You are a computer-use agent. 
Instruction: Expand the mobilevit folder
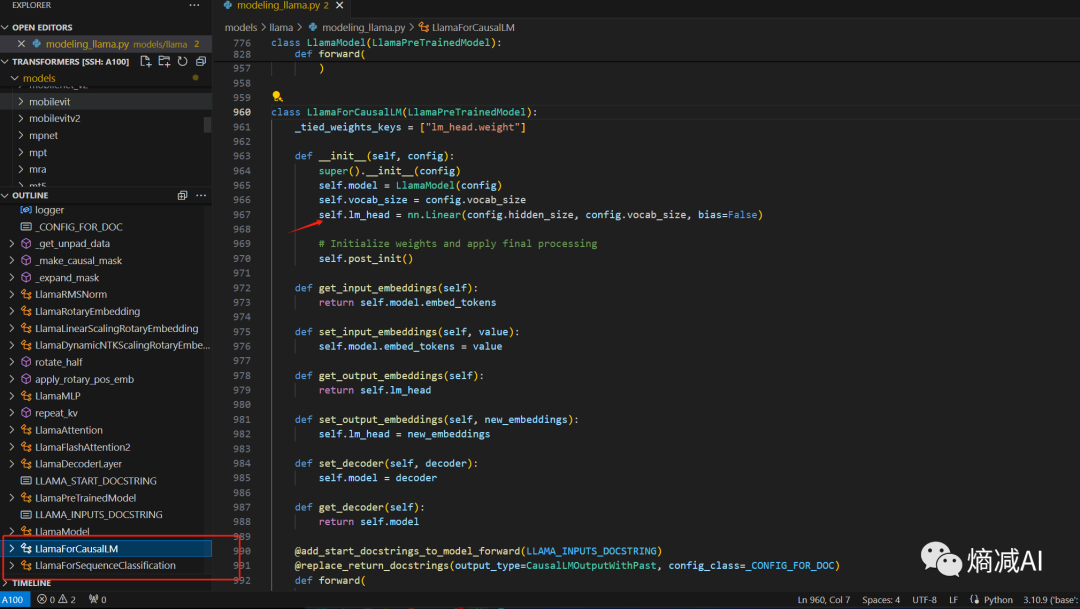(x=21, y=101)
